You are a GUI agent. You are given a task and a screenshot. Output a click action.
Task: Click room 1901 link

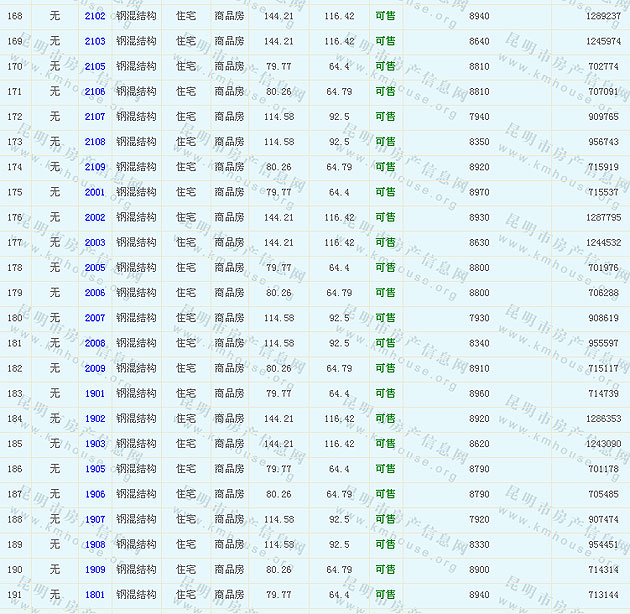tap(95, 394)
